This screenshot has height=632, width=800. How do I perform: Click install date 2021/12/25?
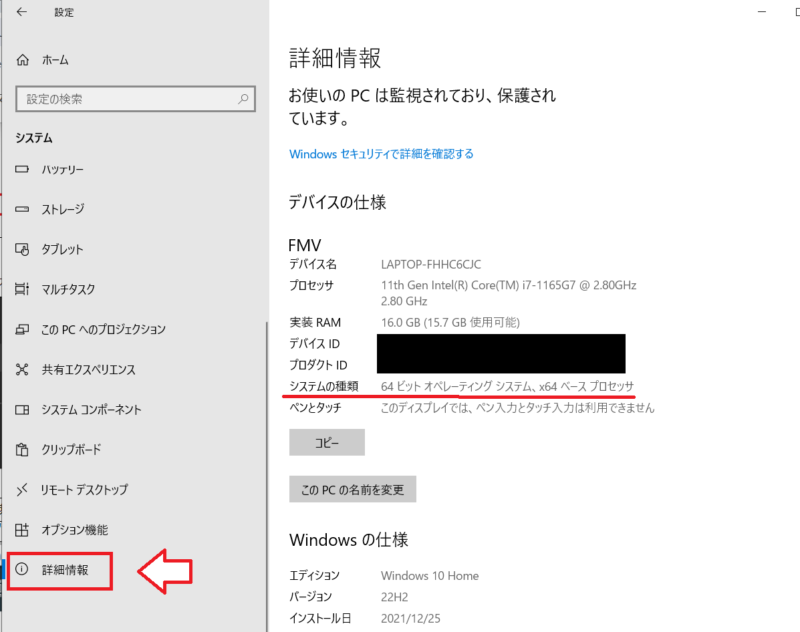[x=411, y=618]
